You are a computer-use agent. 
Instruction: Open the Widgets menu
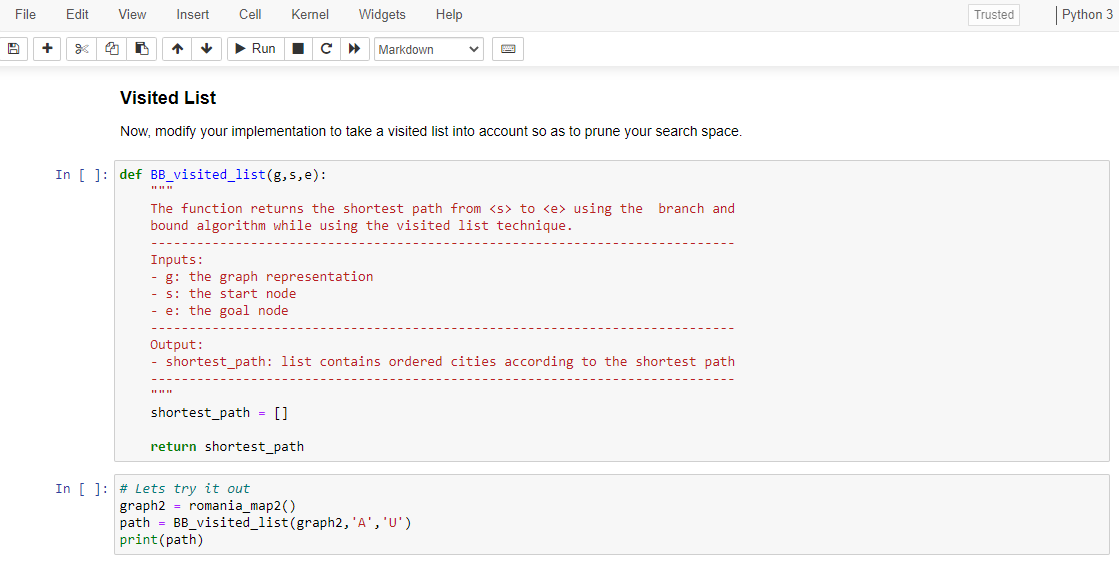coord(382,14)
